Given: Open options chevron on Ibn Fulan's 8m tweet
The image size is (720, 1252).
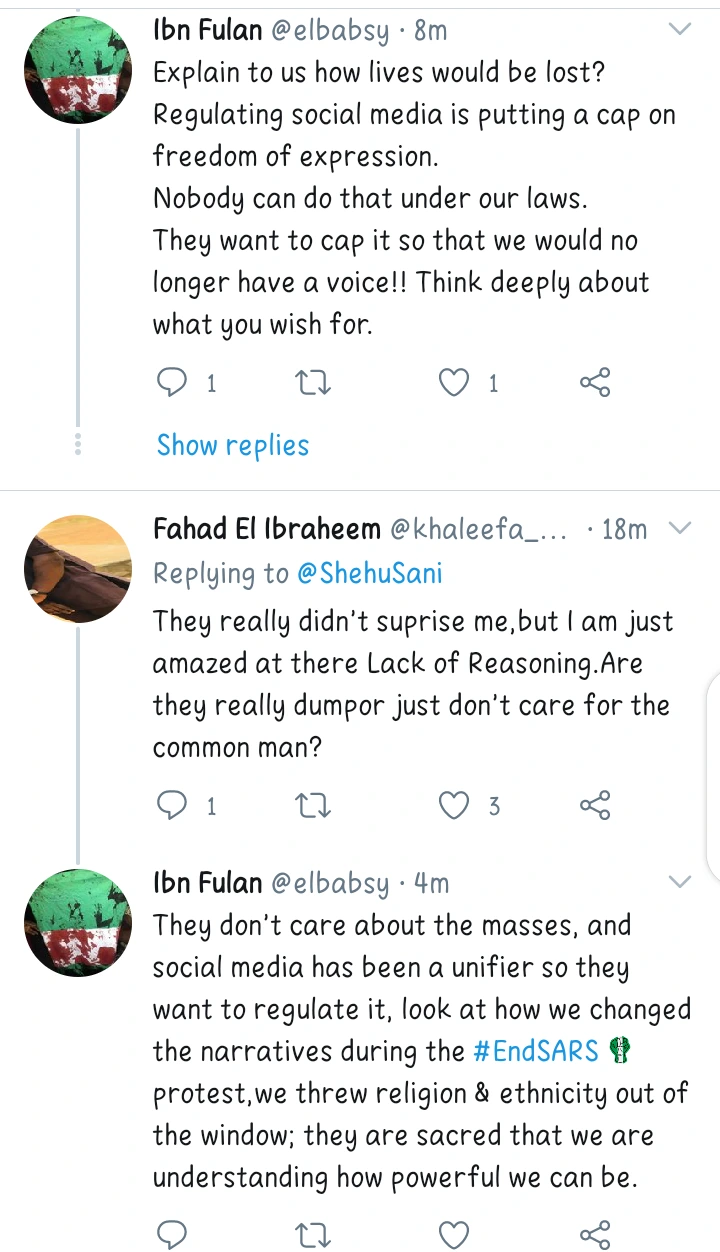Looking at the screenshot, I should pyautogui.click(x=680, y=30).
